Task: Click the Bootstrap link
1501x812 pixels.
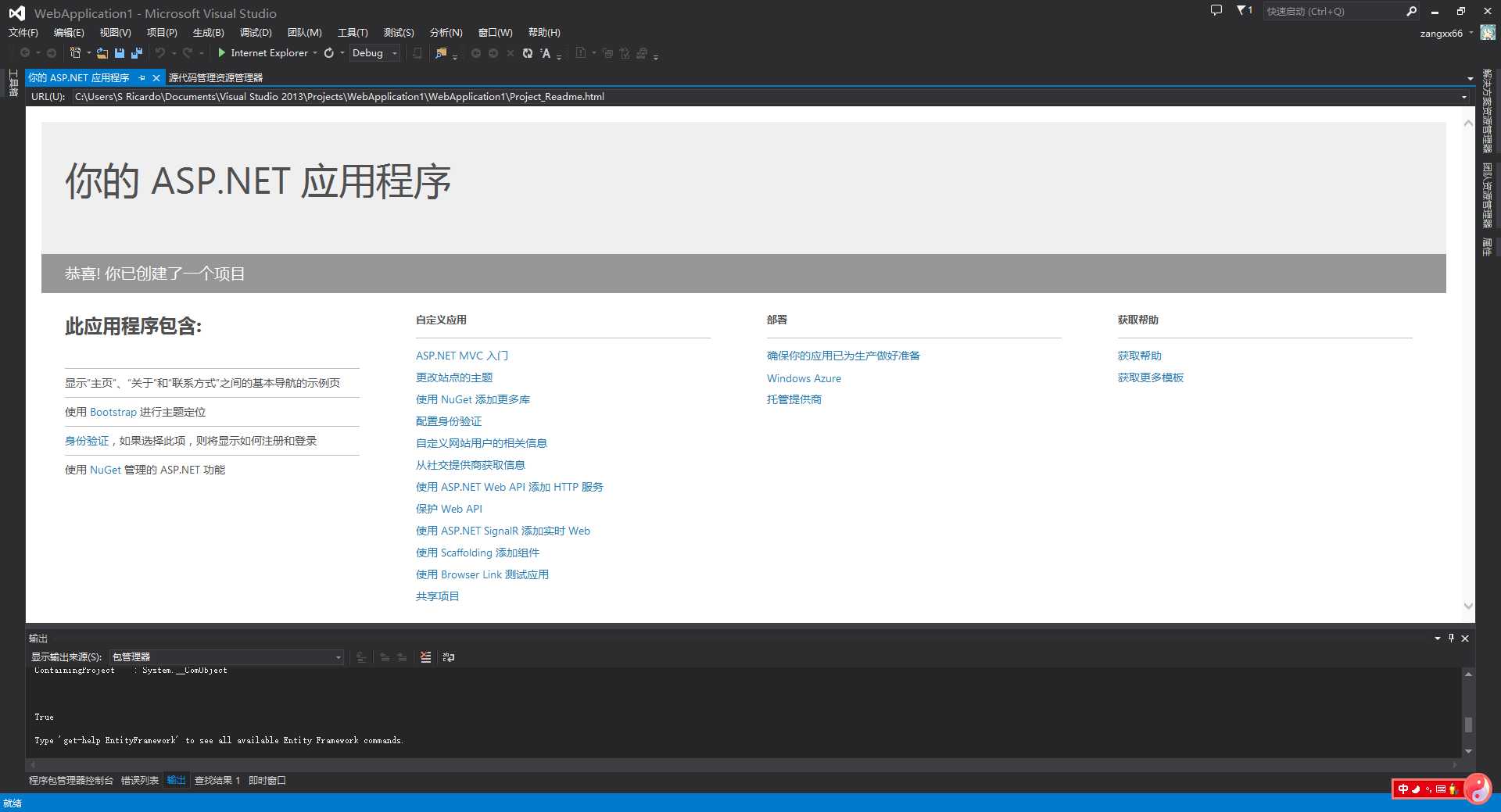Action: [113, 412]
